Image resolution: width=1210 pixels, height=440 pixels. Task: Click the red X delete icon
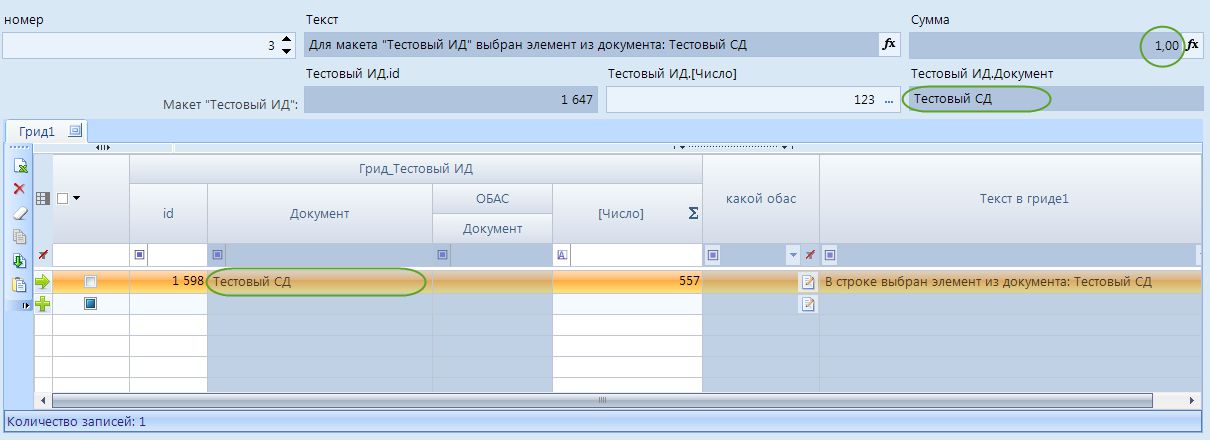[x=19, y=189]
